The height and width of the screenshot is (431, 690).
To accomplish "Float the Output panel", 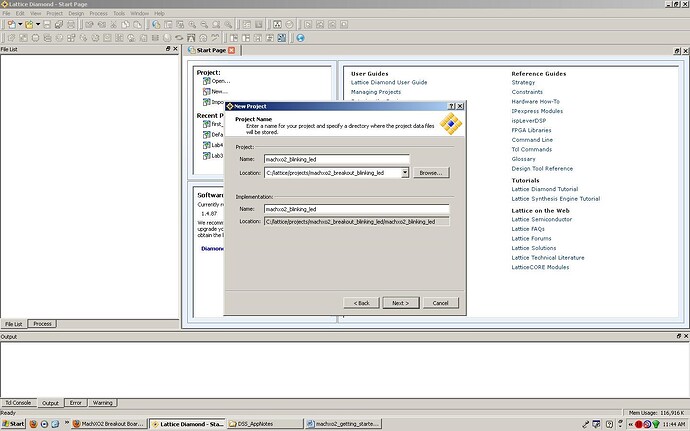I will 679,336.
